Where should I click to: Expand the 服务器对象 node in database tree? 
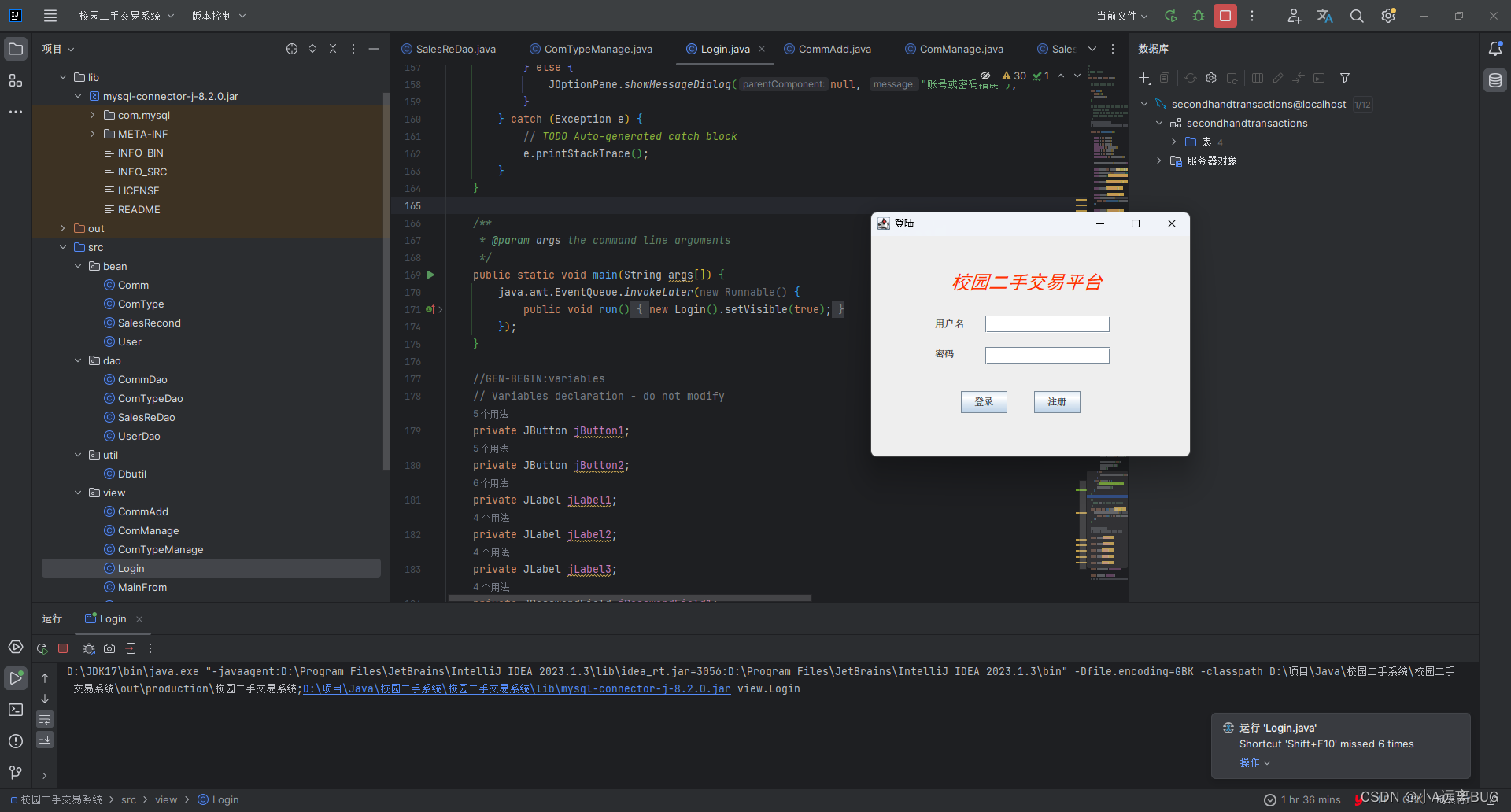pyautogui.click(x=1158, y=160)
